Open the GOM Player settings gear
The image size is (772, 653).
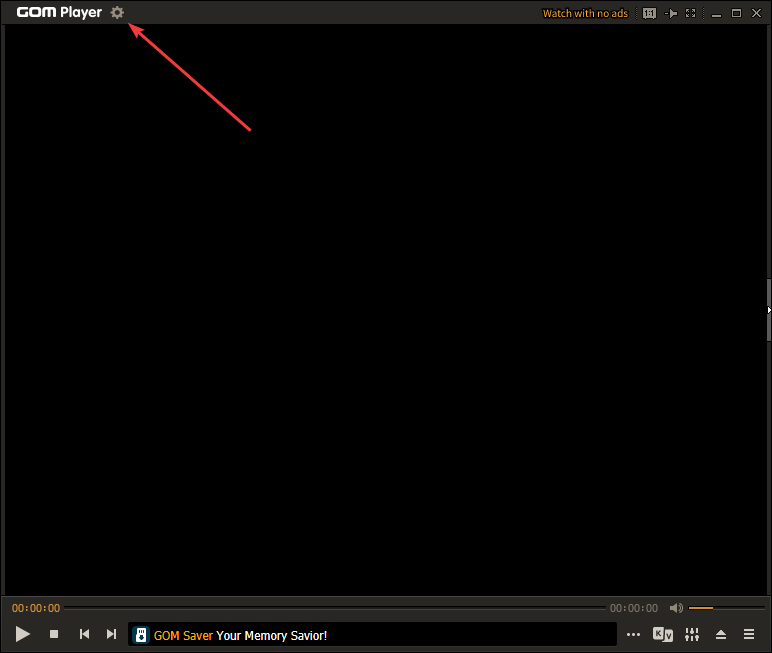[x=117, y=12]
